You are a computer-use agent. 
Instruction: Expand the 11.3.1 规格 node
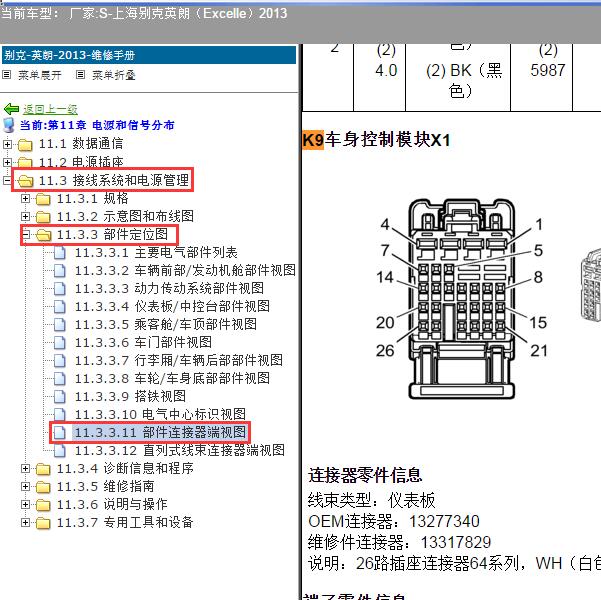25,198
